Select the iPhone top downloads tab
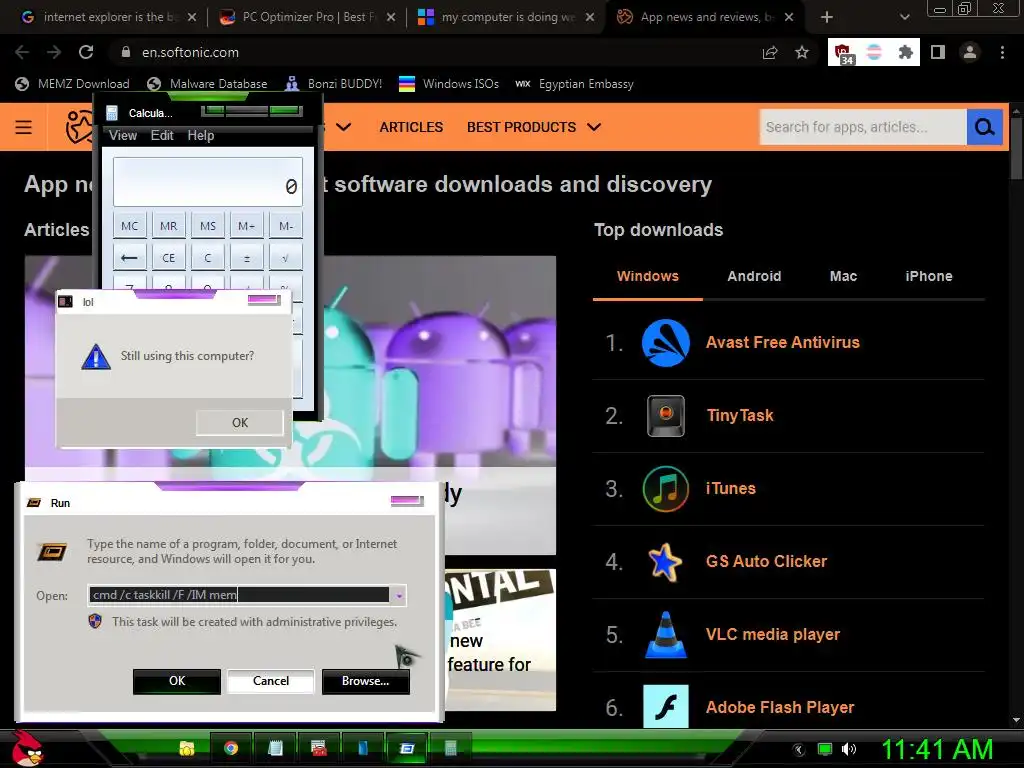Screen dimensions: 1024x768 [x=929, y=276]
